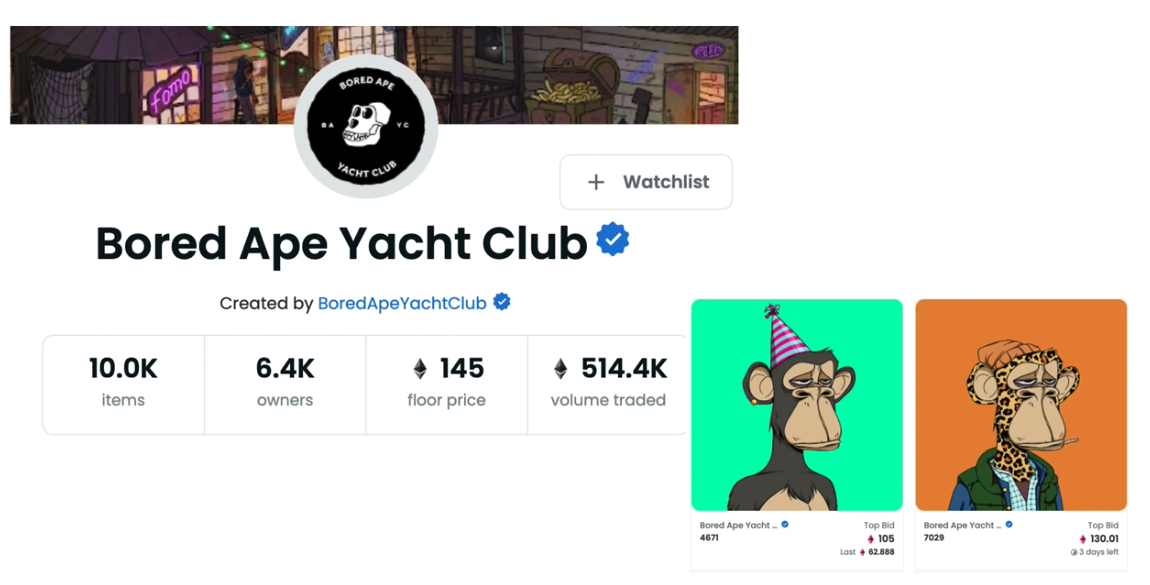Click the 514.4K volume traded stat box
The height and width of the screenshot is (585, 1150).
point(608,385)
